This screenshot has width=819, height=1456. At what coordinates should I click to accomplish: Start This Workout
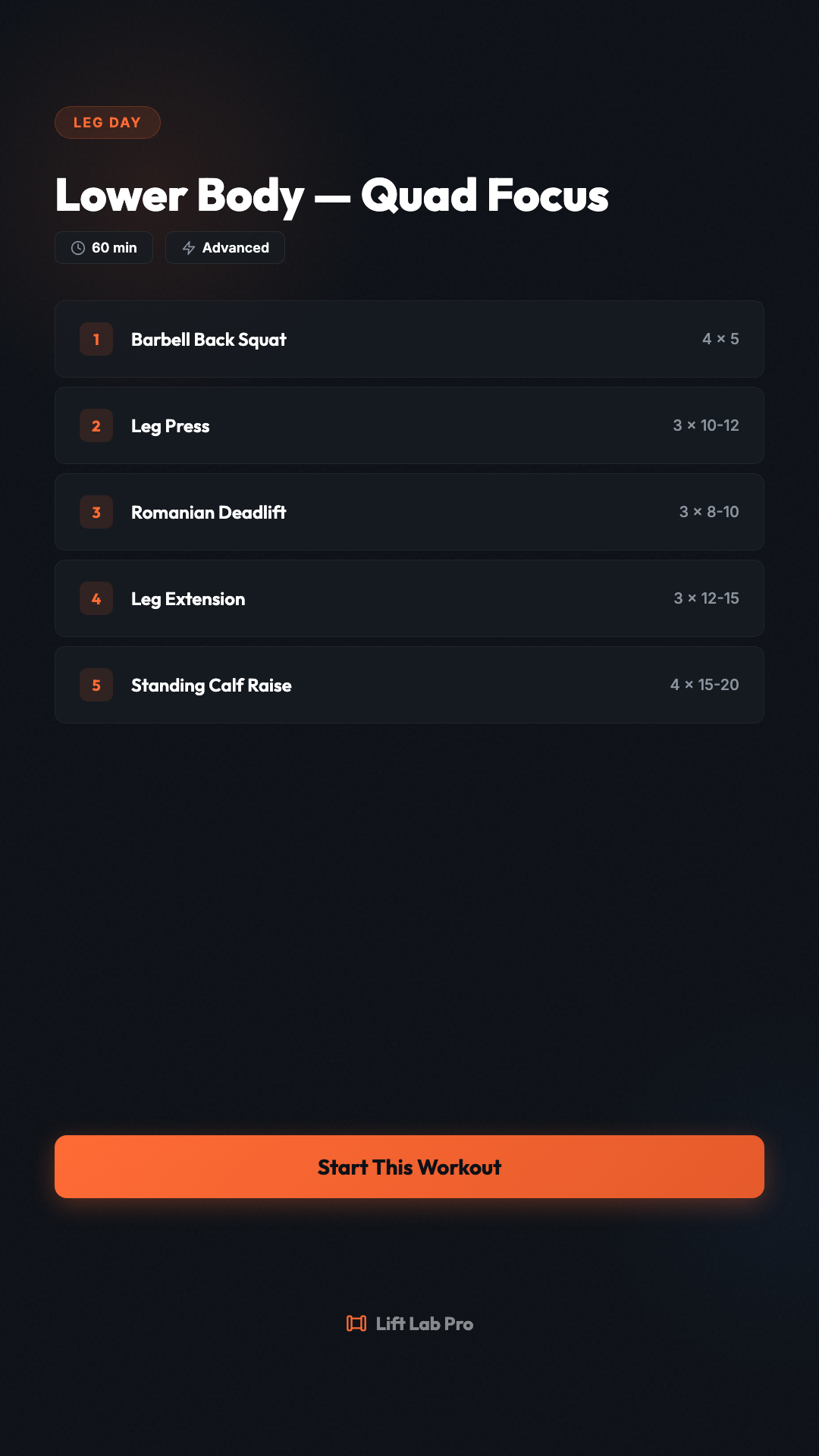[409, 1166]
